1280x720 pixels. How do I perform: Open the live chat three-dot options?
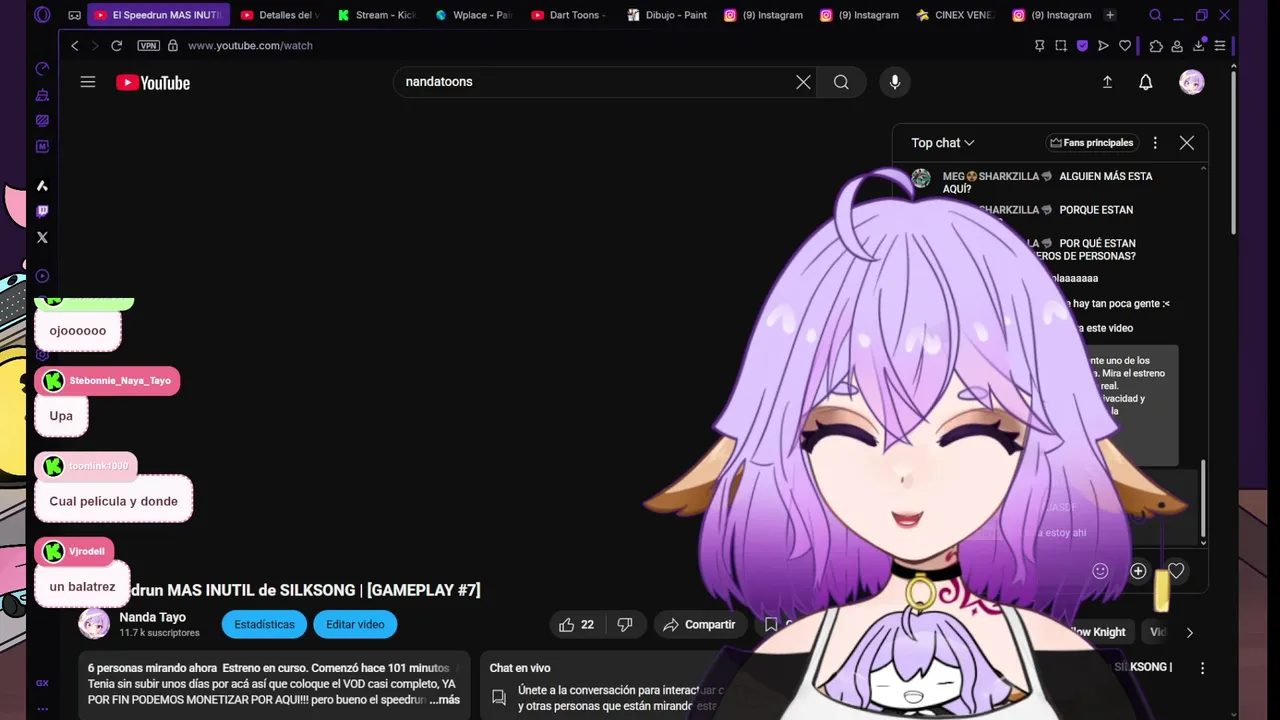click(1155, 143)
